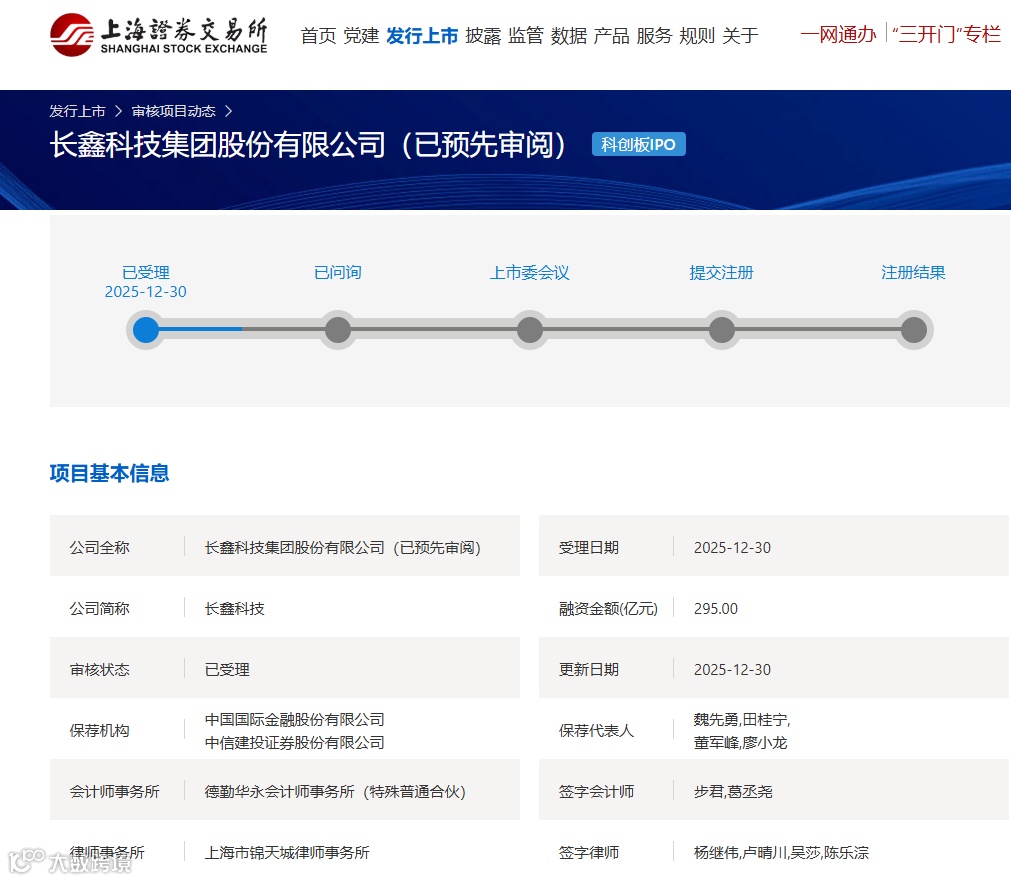Screen dimensions: 1011x881
Task: Open the 服务 menu item
Action: 654,35
